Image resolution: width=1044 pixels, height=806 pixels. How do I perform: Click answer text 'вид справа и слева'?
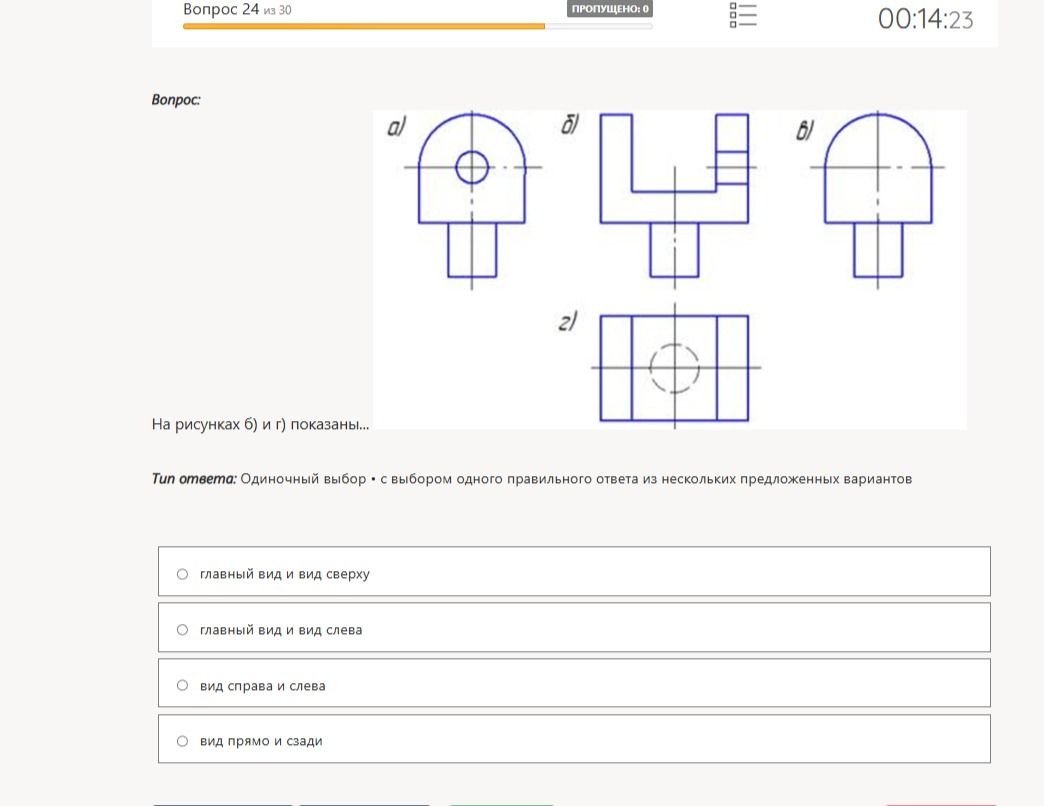[x=262, y=686]
